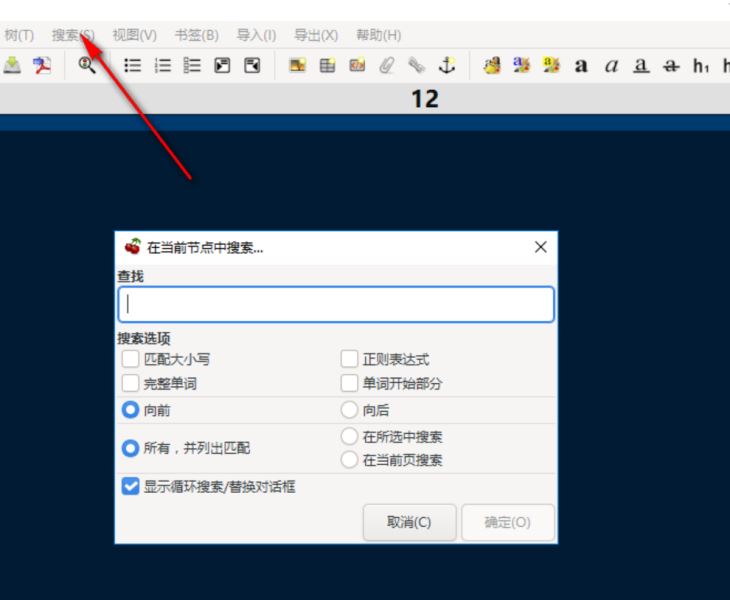This screenshot has width=730, height=600.
Task: Click the find magnifier icon in toolbar
Action: click(87, 66)
